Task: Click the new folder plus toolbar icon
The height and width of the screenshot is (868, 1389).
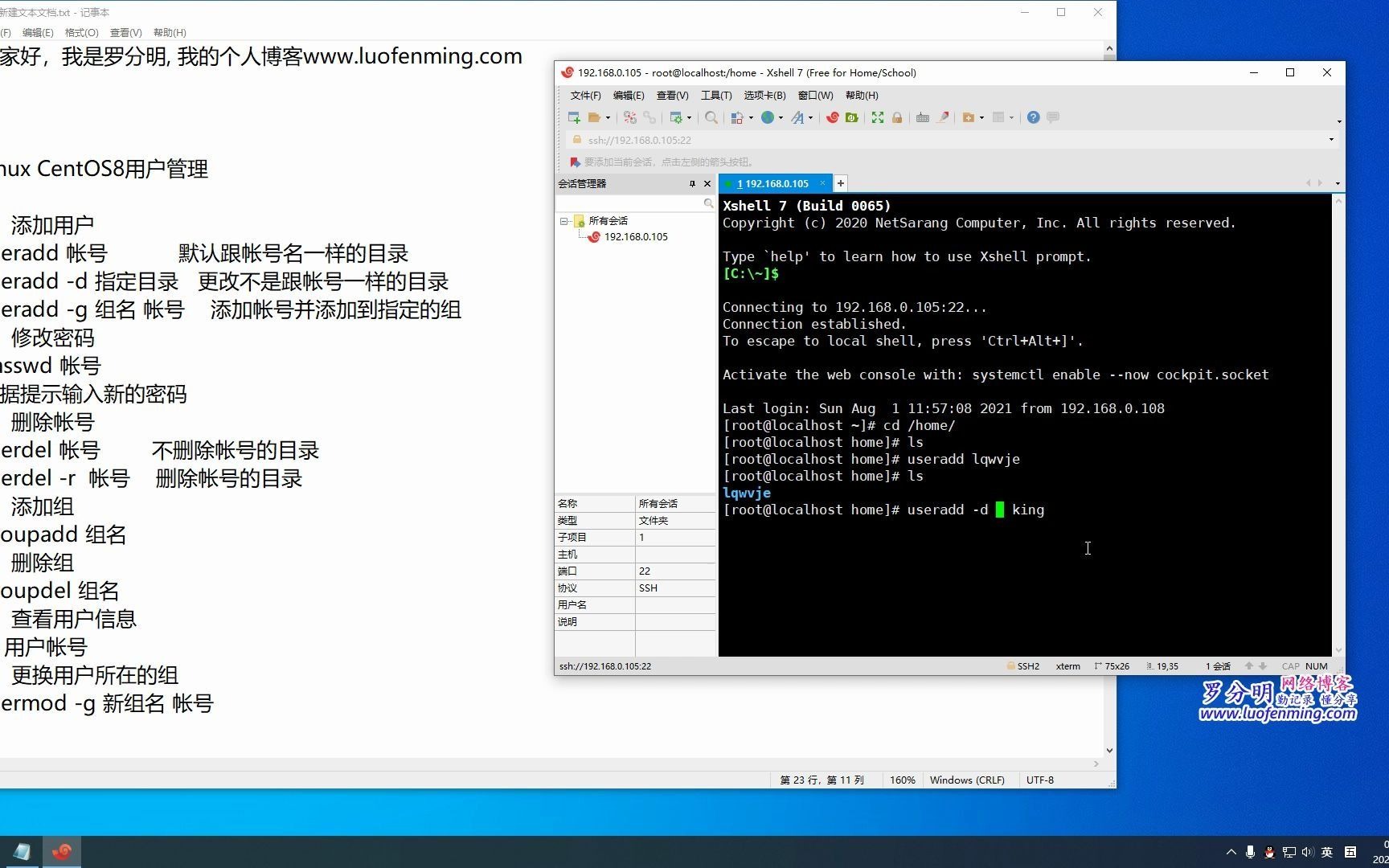Action: point(969,117)
